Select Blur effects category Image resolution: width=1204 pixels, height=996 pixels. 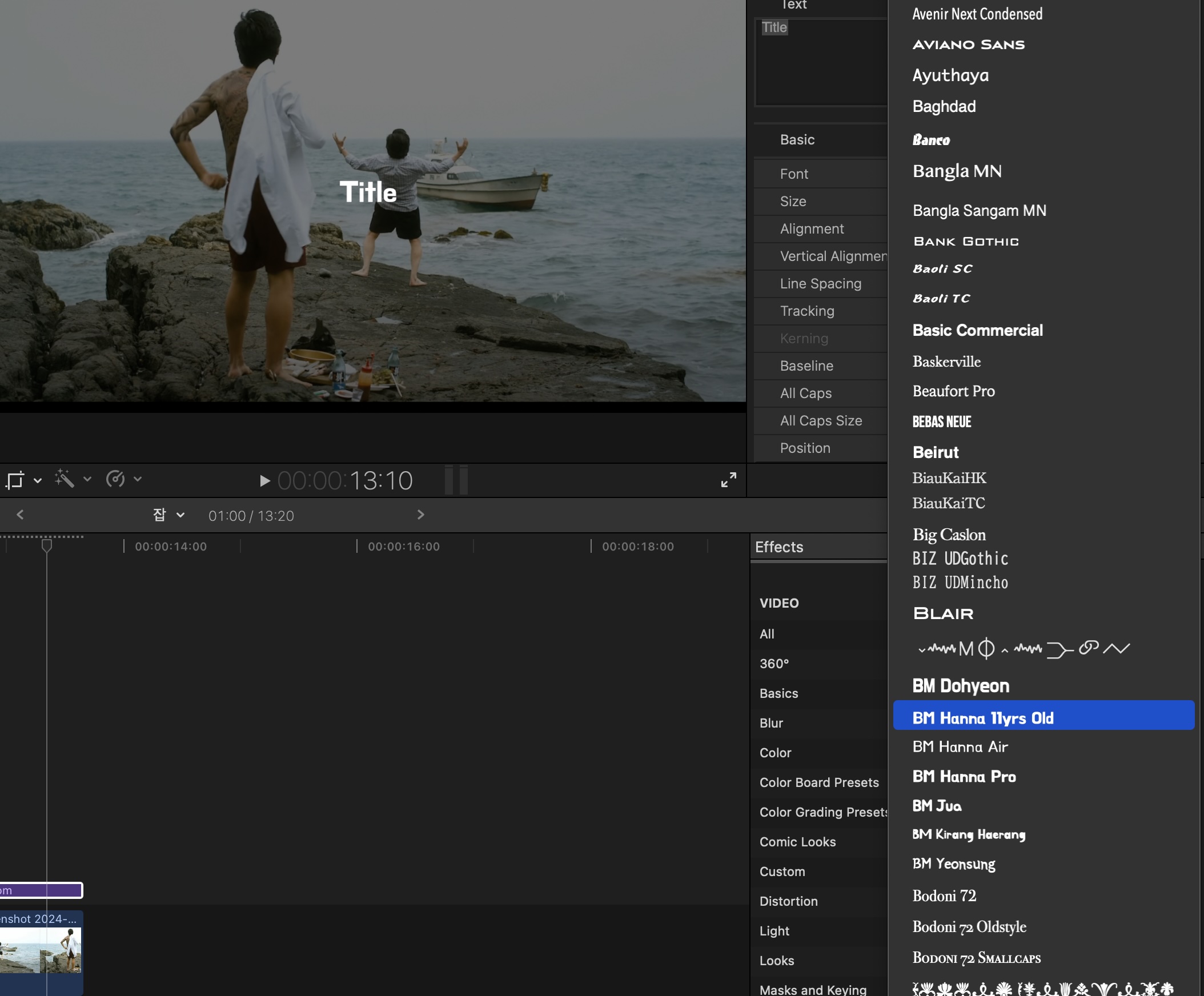coord(771,723)
